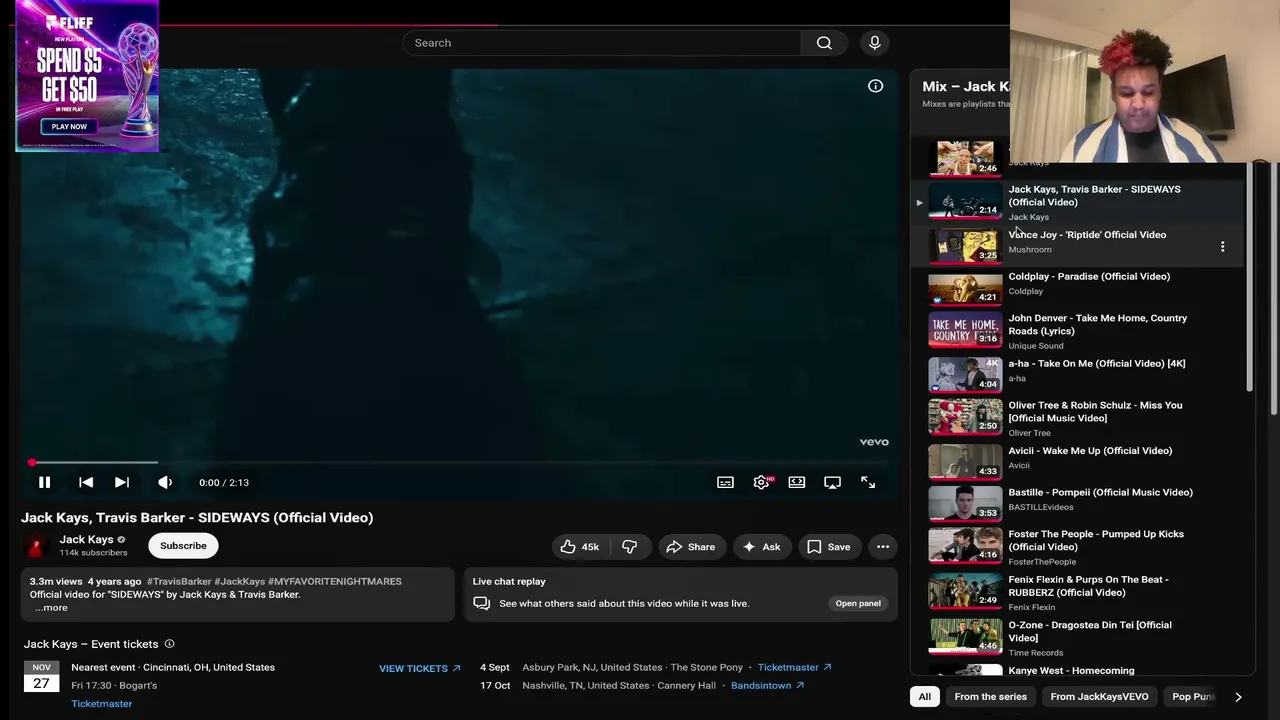Viewport: 1280px width, 720px height.
Task: Select the currently playing SIDEWAYS mix entry
Action: [1078, 202]
